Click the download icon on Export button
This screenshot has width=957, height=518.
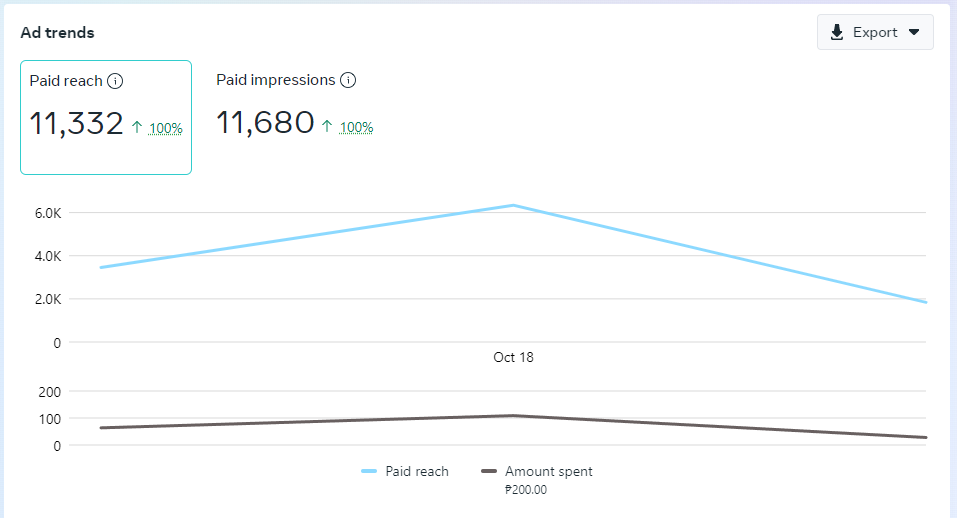coord(837,32)
